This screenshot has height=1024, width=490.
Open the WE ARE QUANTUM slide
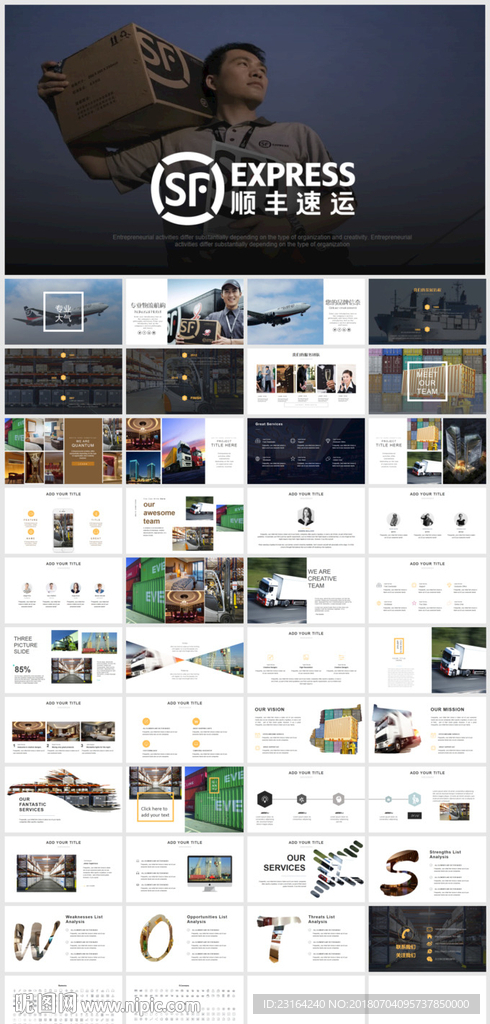pyautogui.click(x=63, y=451)
